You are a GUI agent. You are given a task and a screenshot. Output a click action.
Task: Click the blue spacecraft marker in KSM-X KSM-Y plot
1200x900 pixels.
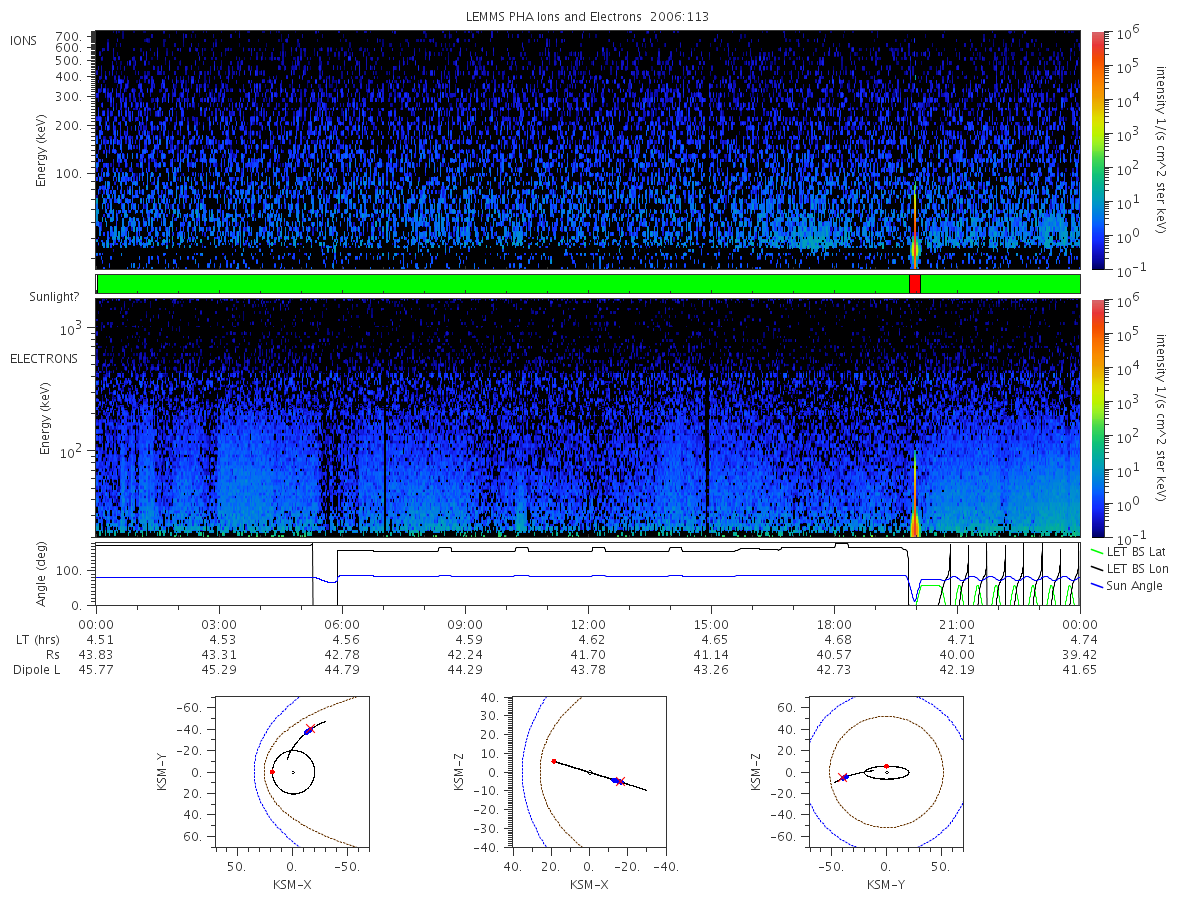[x=307, y=732]
